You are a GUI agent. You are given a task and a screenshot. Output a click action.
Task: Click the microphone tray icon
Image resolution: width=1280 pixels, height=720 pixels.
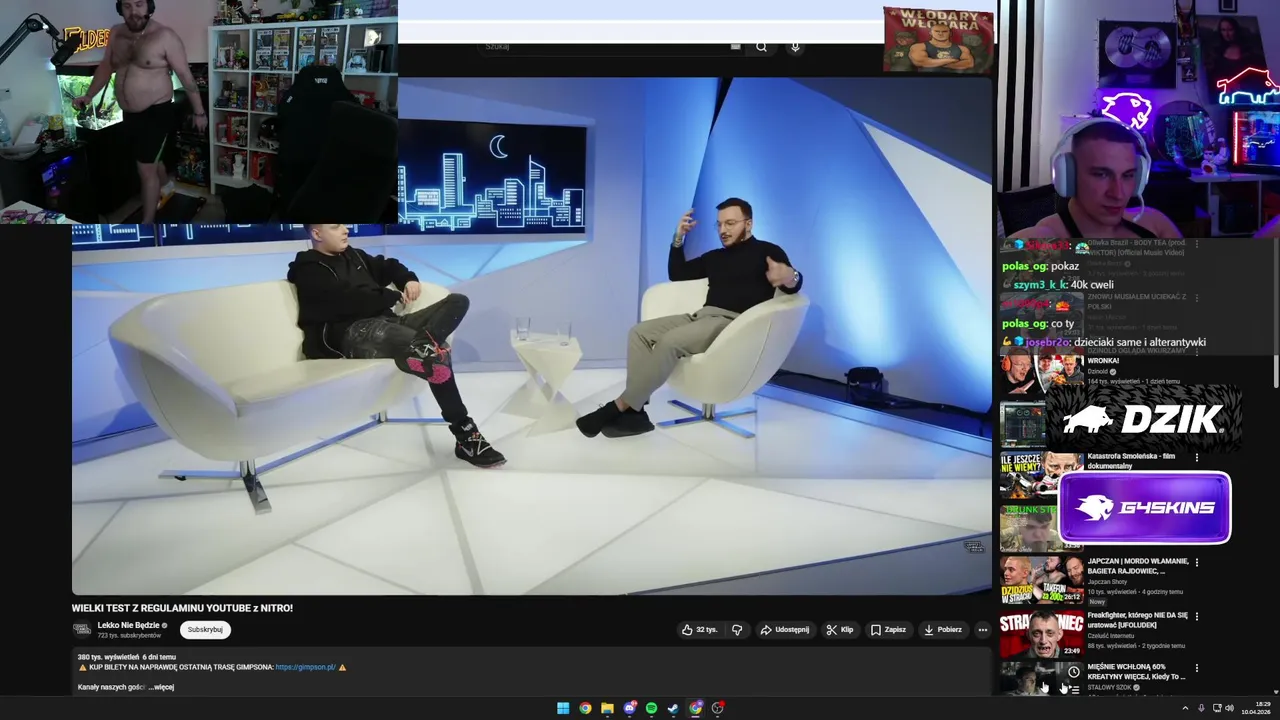[x=1201, y=708]
